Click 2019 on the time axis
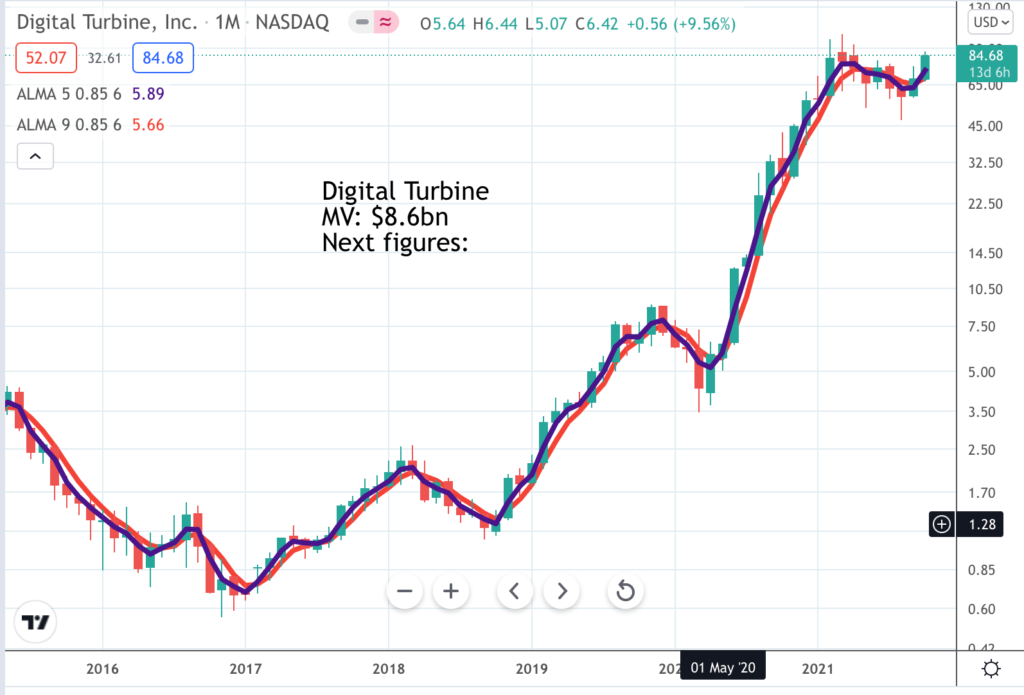Image resolution: width=1024 pixels, height=695 pixels. coord(532,669)
